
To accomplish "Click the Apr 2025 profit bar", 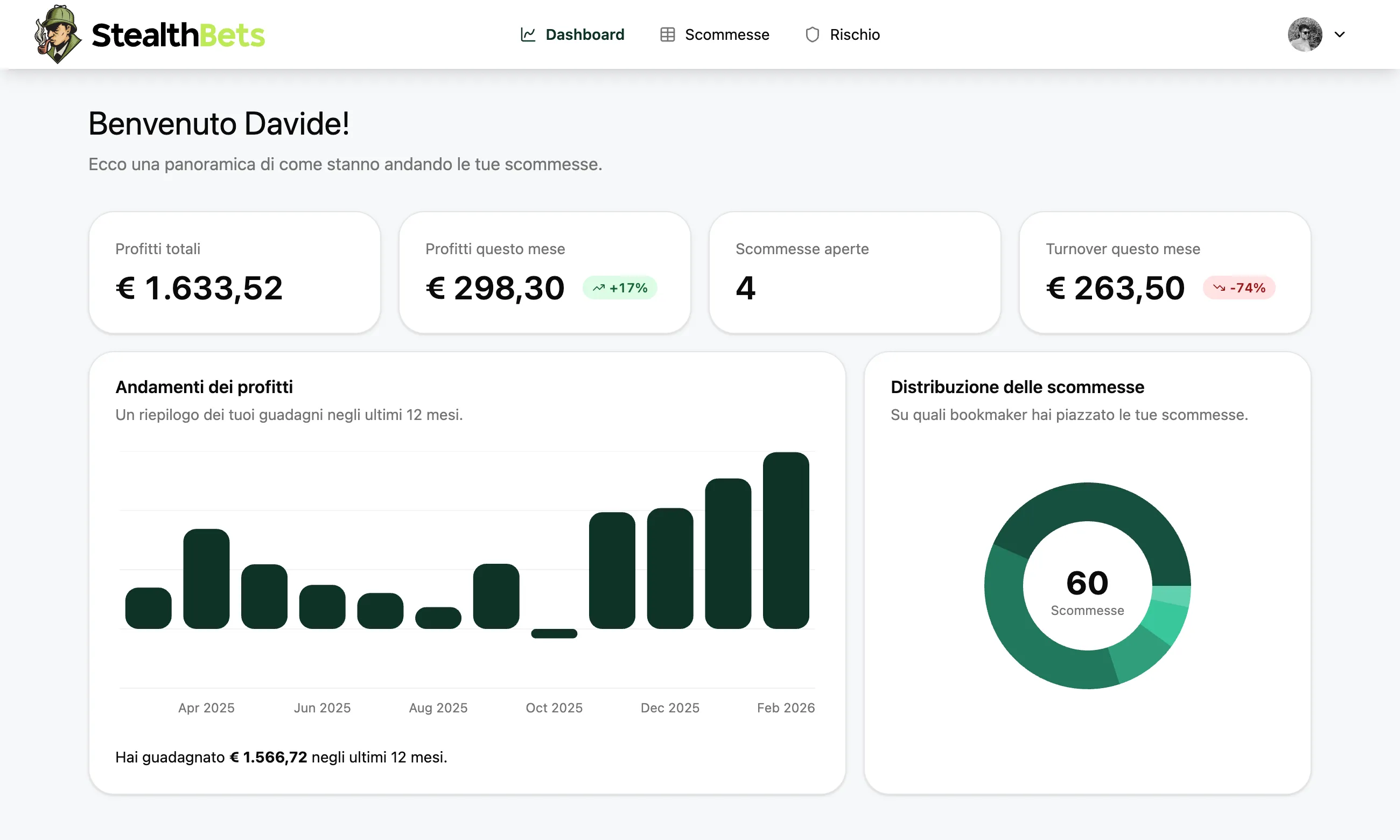I will 206,578.
